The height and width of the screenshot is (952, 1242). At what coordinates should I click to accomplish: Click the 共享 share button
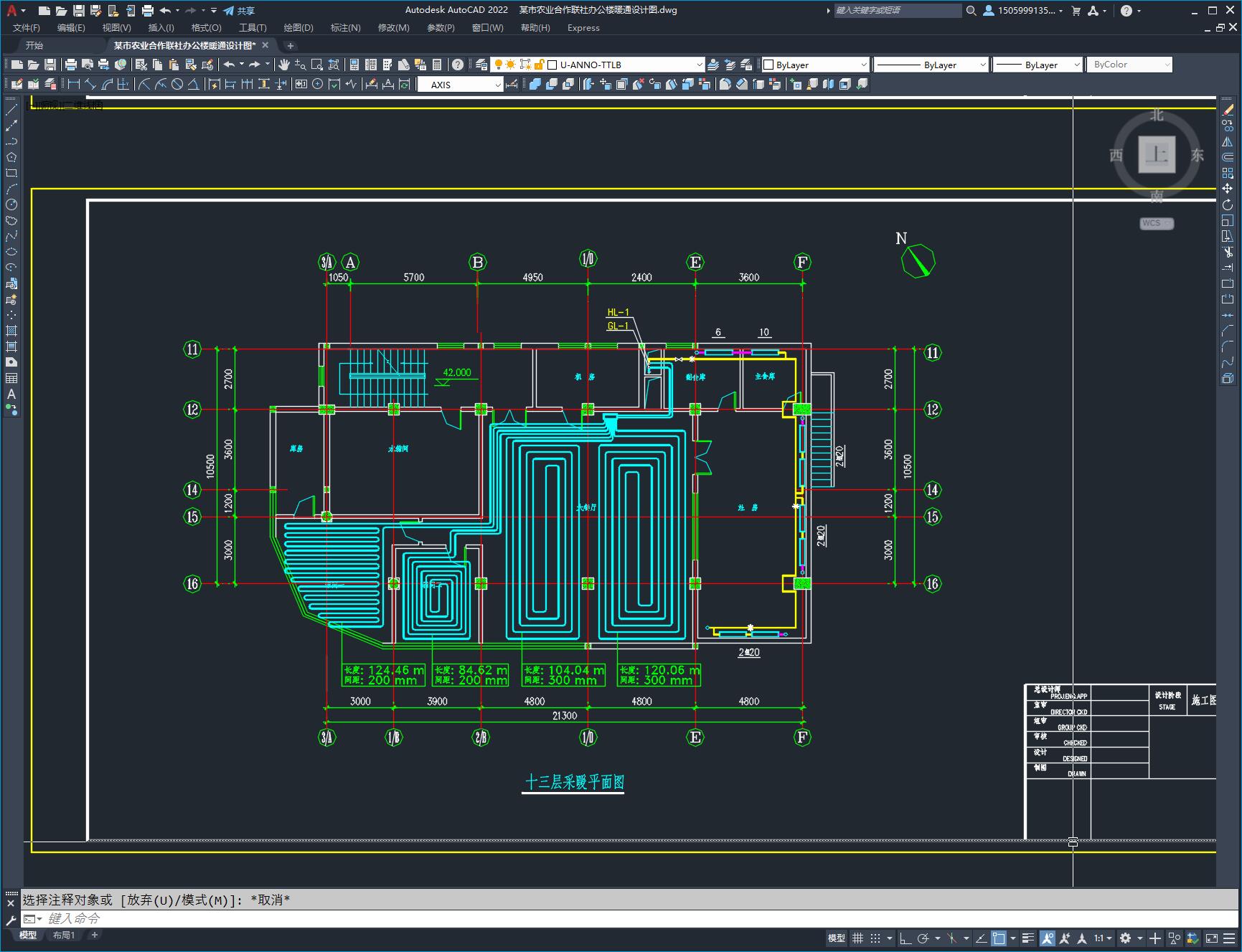(x=239, y=11)
